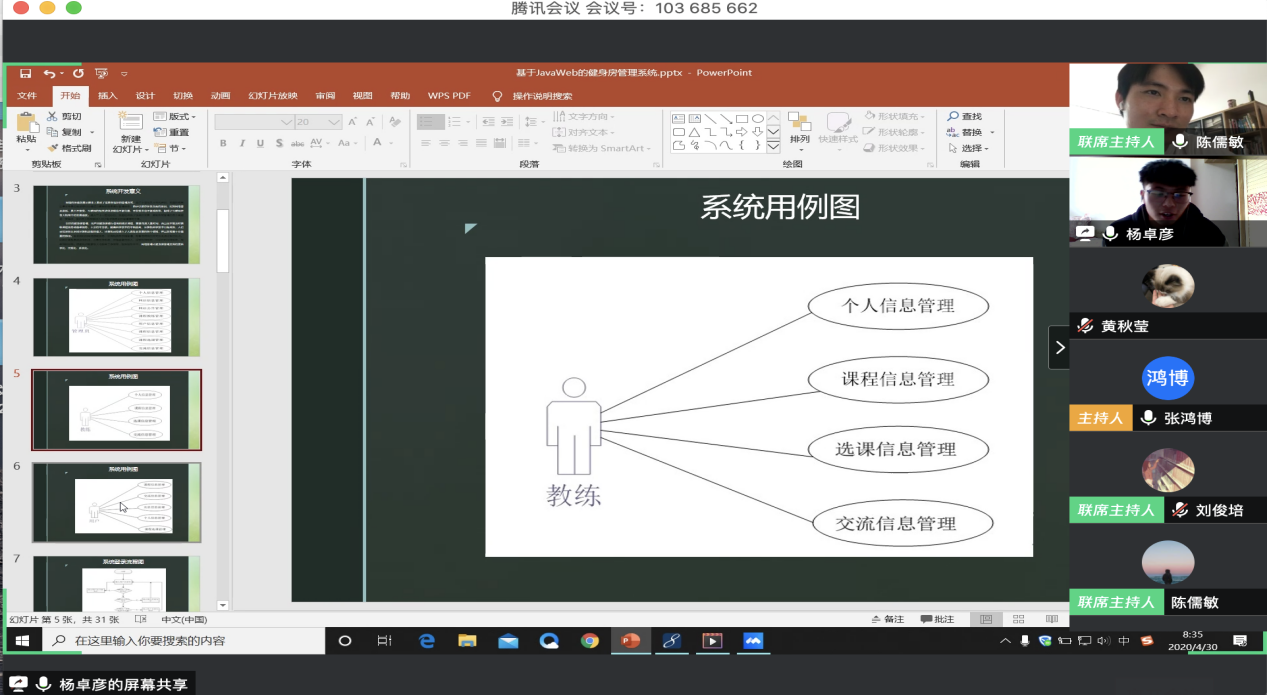The height and width of the screenshot is (695, 1267).
Task: Select the oval shape in the shapes gallery
Action: [758, 118]
